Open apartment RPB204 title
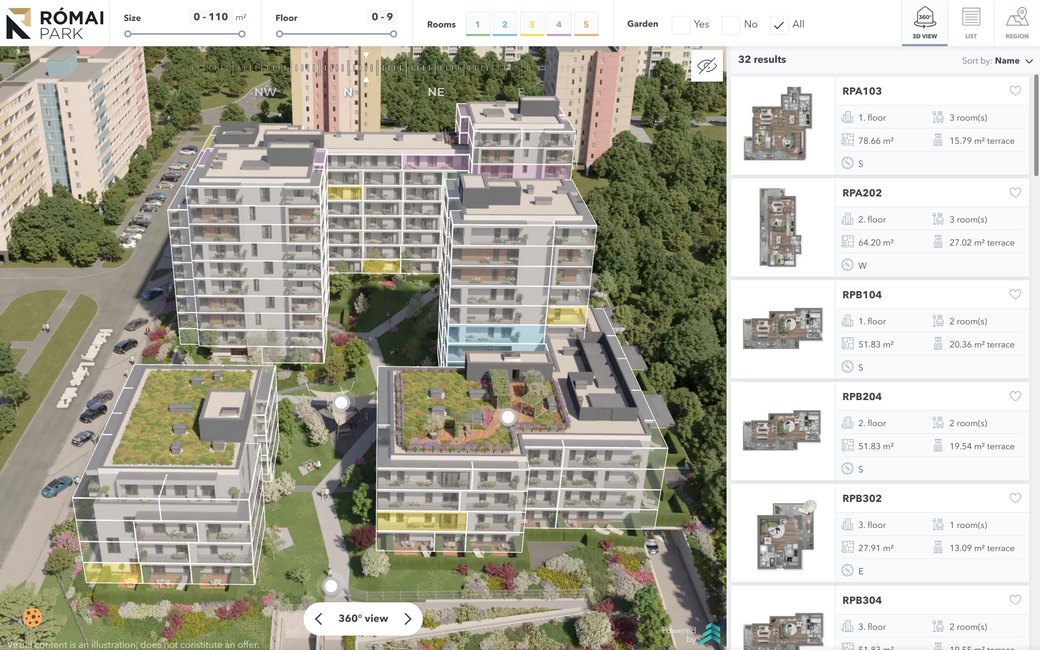 [862, 397]
